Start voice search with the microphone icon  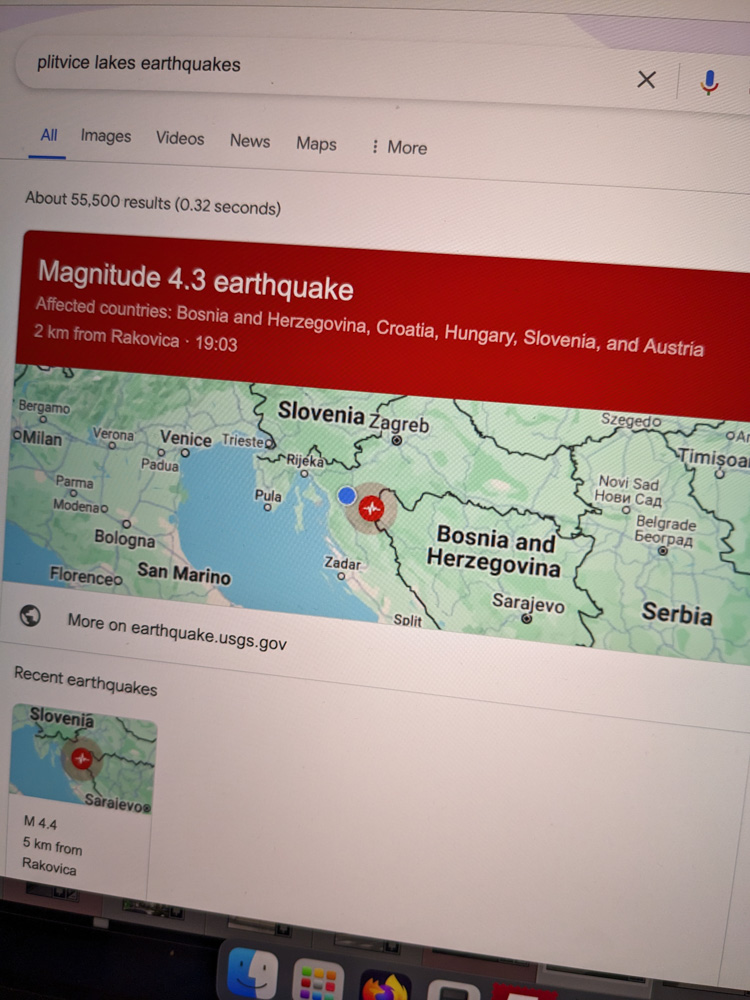coord(709,83)
